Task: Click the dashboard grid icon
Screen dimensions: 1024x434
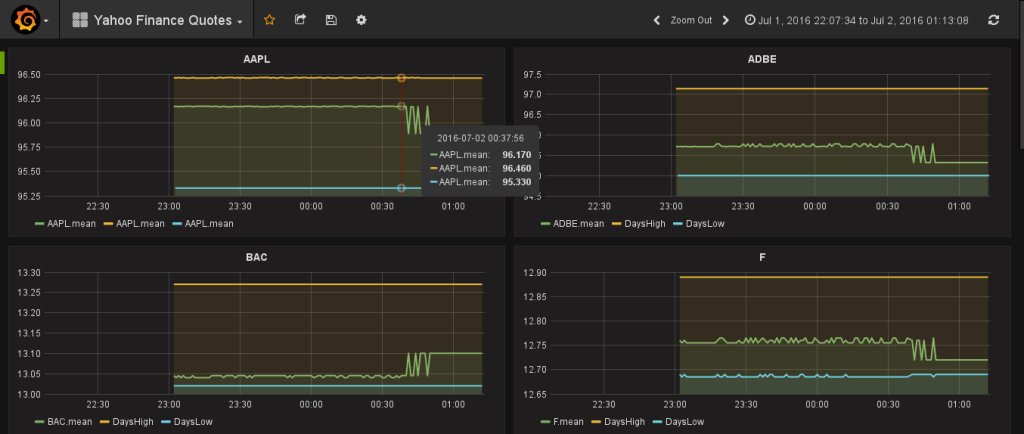Action: (x=80, y=20)
